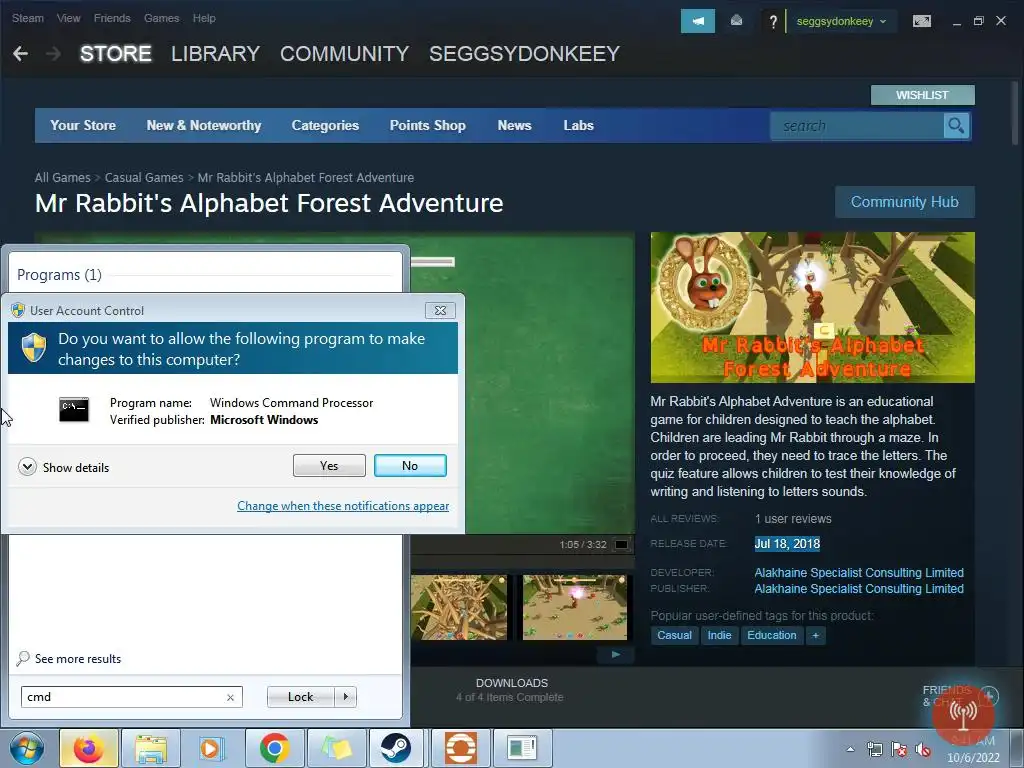Screen dimensions: 1024x768
Task: Expand Show details in UAC dialog
Action: 63,467
